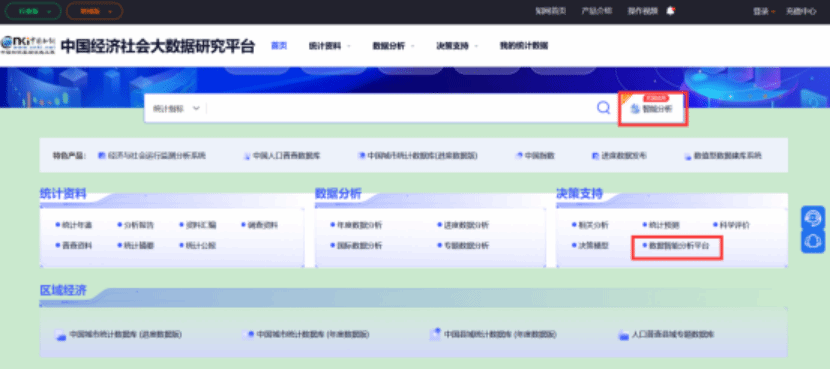Open the 统计公报 link

[201, 246]
